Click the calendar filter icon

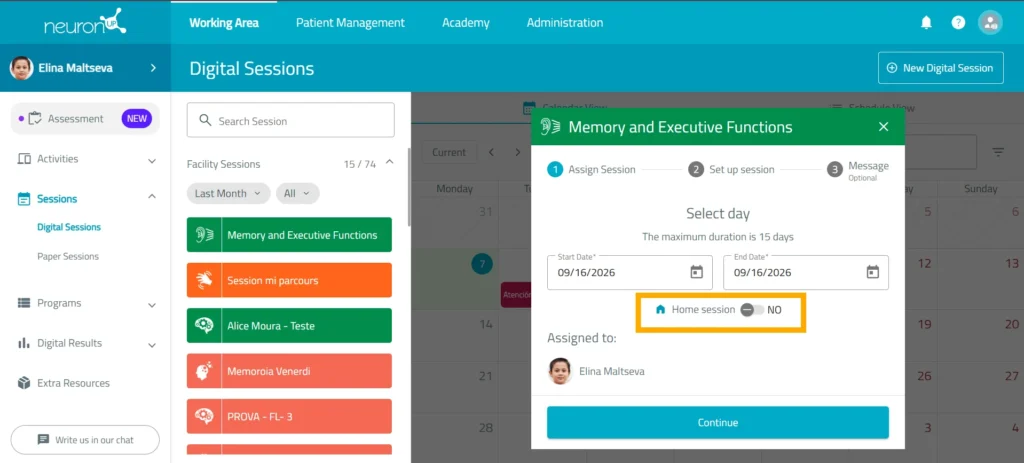tap(998, 152)
